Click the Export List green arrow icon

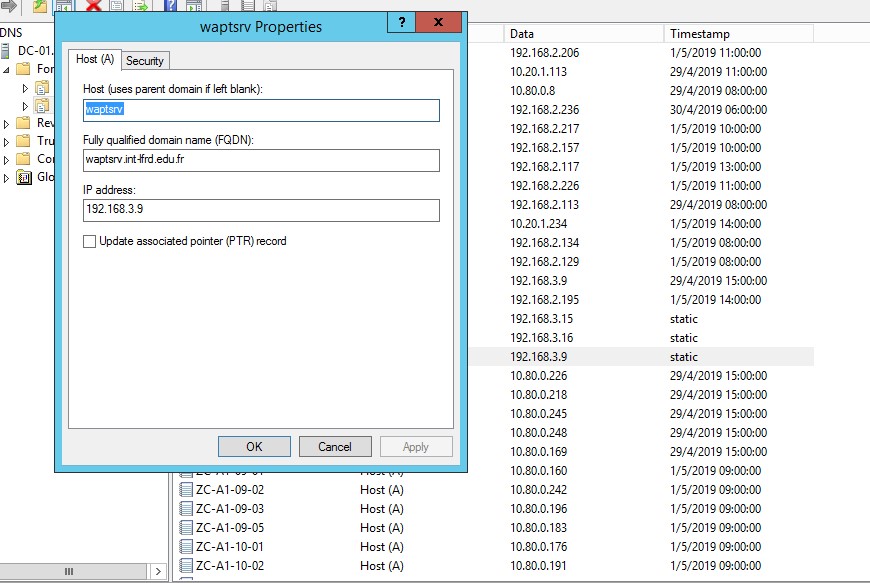click(x=139, y=6)
